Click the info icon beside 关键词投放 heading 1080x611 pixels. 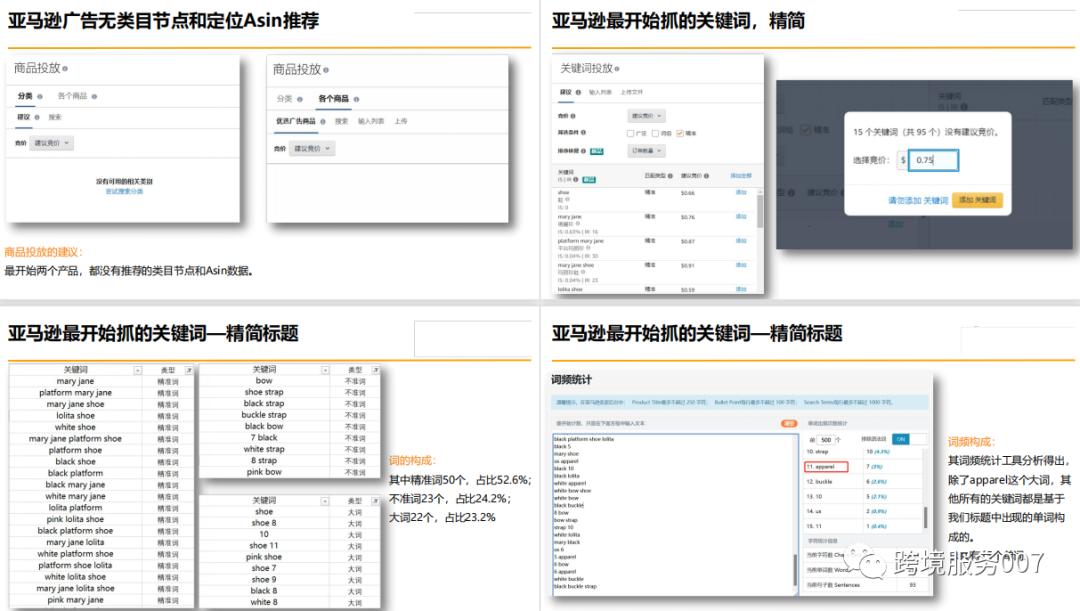(x=617, y=69)
